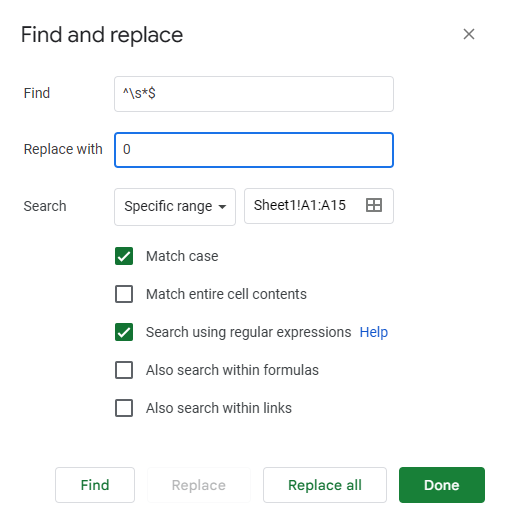Open the regular expressions Help link
Image resolution: width=506 pixels, height=524 pixels.
click(374, 332)
